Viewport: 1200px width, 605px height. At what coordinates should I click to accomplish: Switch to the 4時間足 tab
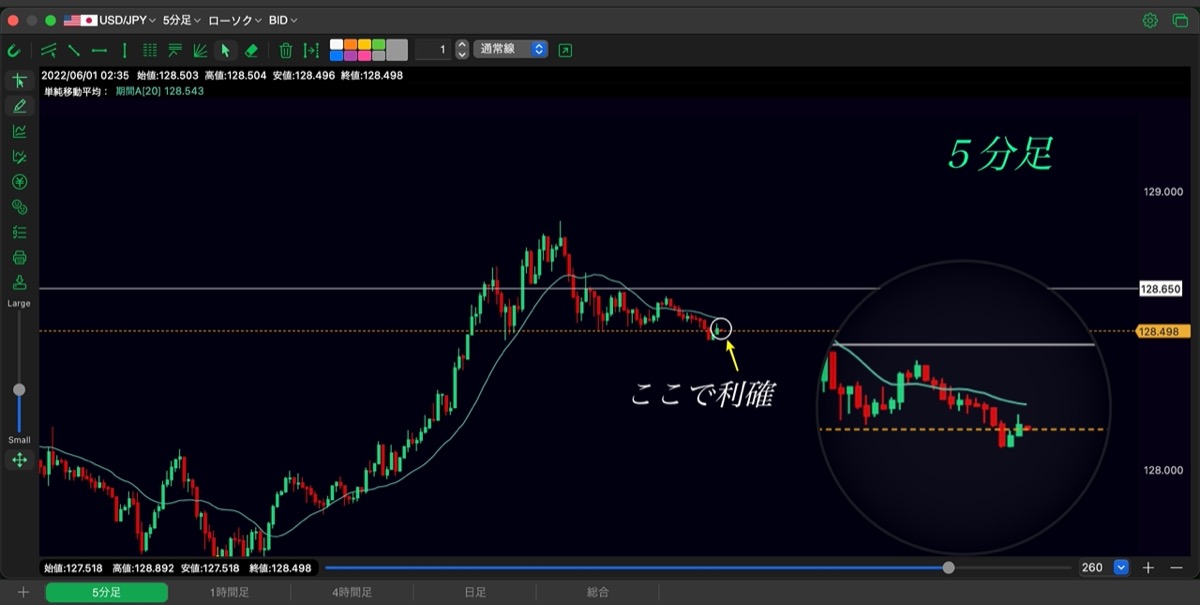coord(352,593)
